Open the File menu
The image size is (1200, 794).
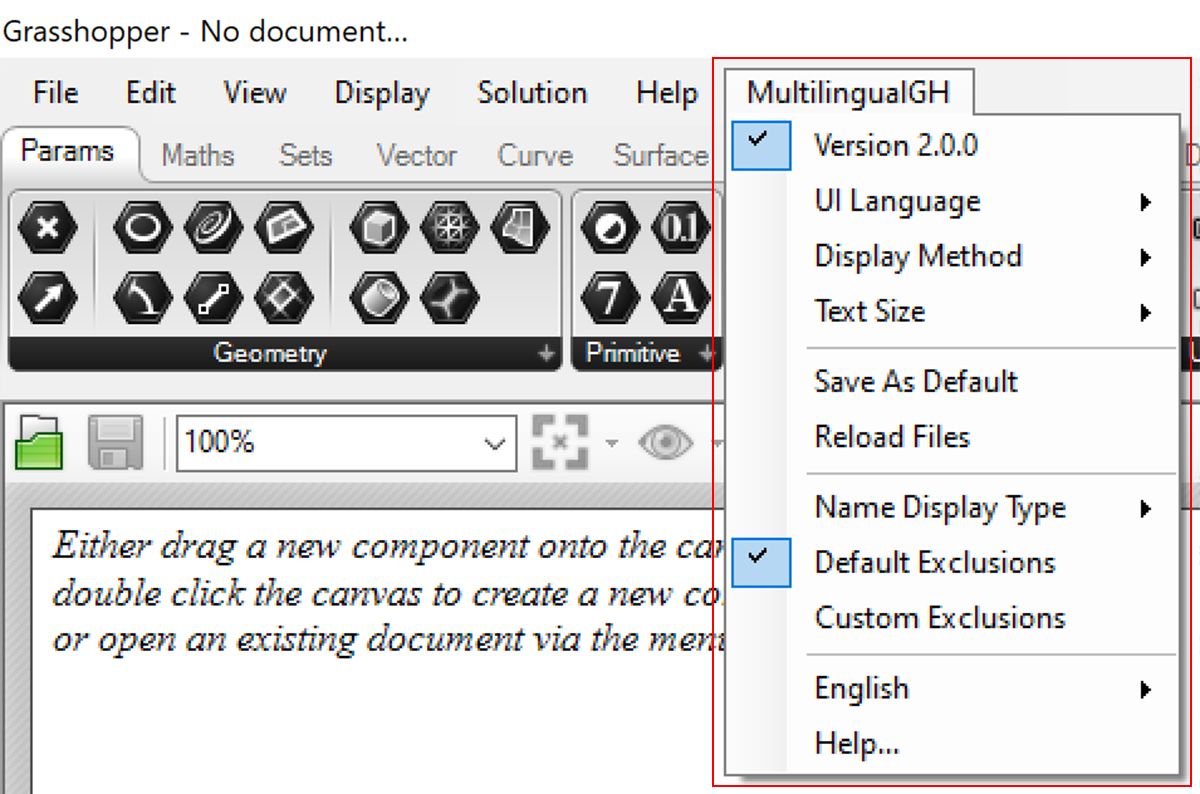click(55, 93)
